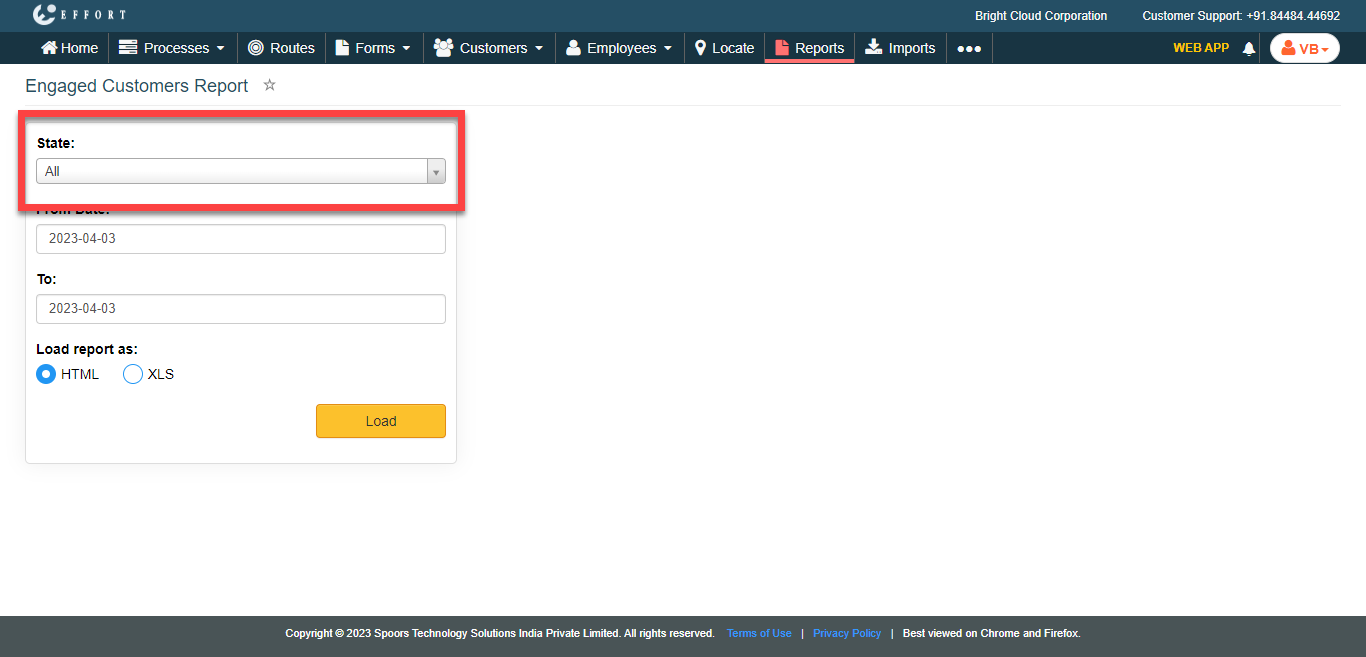Expand the Processes dropdown menu

click(x=172, y=48)
